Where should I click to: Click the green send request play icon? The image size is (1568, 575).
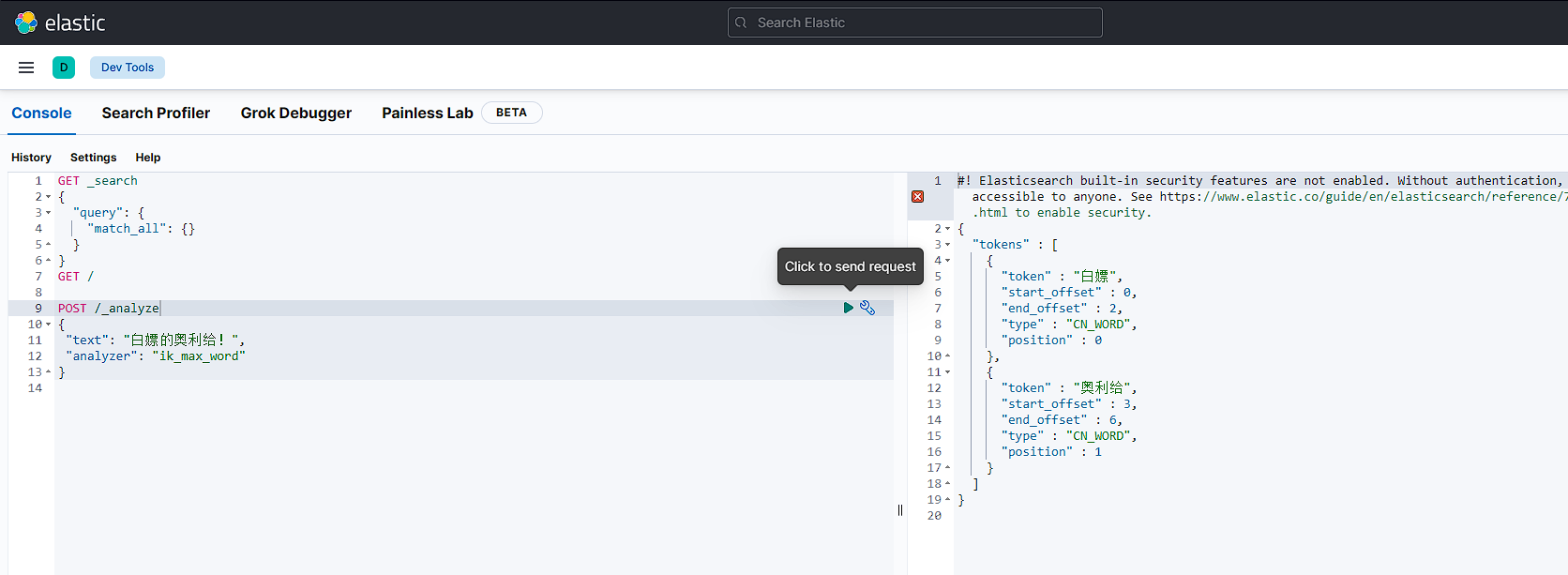pyautogui.click(x=849, y=308)
